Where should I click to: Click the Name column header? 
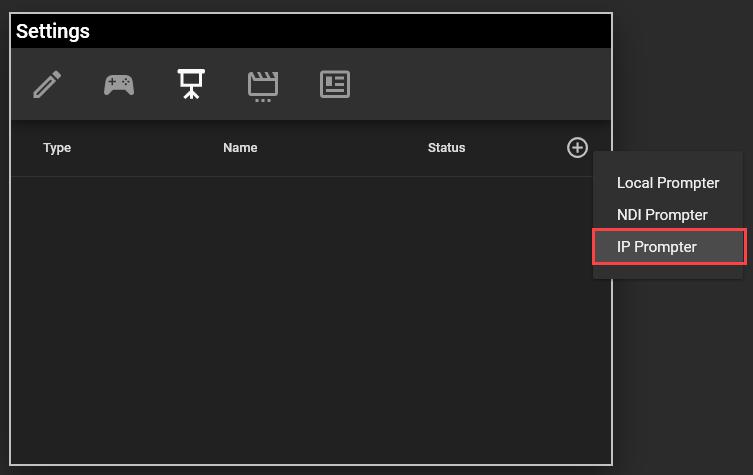[x=240, y=148]
